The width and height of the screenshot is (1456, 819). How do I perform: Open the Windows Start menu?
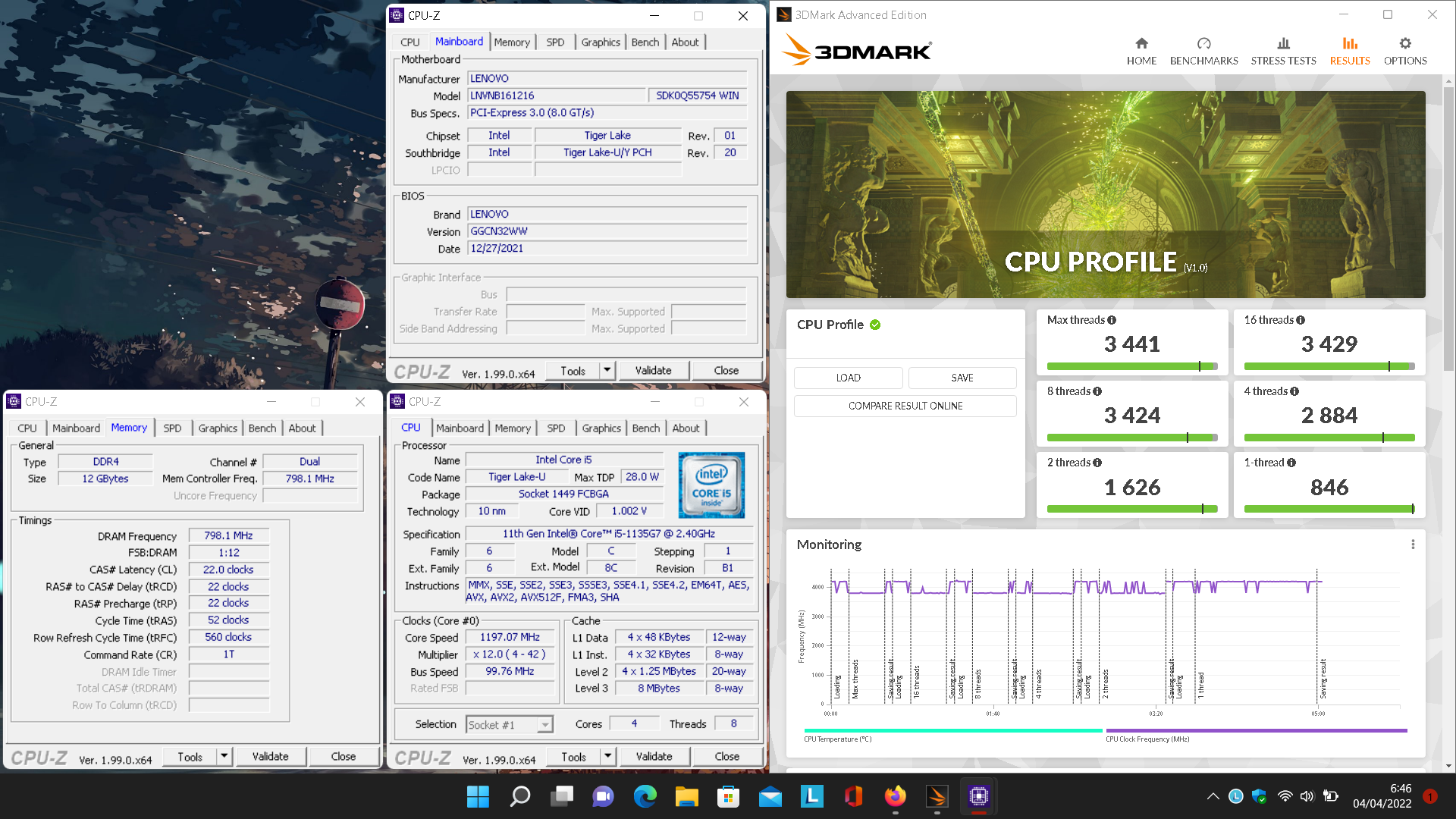coord(478,796)
